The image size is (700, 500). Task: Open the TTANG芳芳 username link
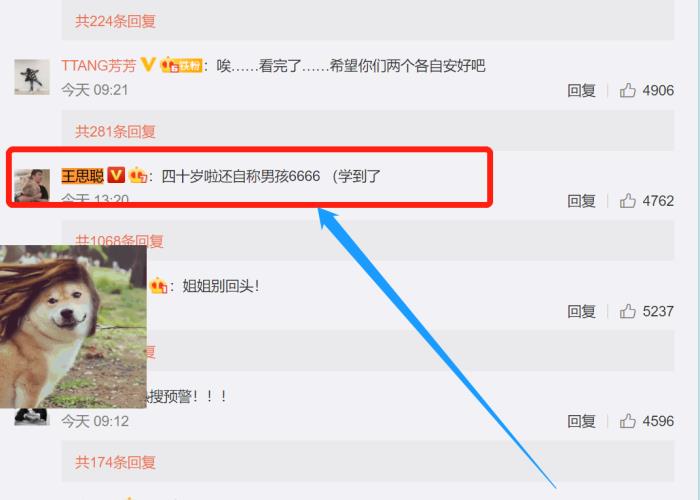(x=99, y=66)
